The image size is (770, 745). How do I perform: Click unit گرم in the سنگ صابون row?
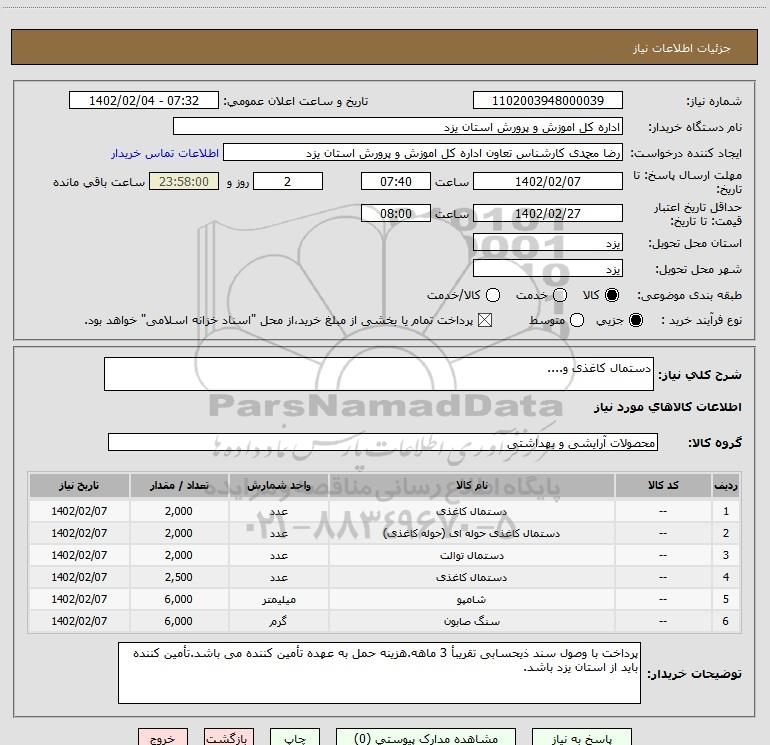coord(278,622)
